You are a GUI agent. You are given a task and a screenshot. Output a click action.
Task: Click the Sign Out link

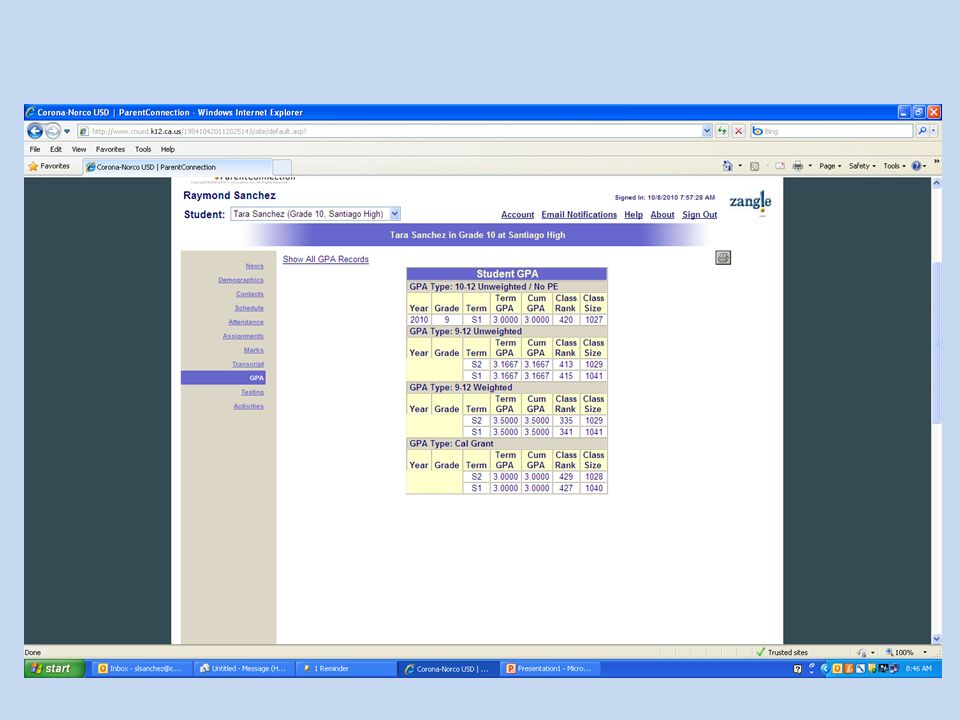[x=700, y=215]
